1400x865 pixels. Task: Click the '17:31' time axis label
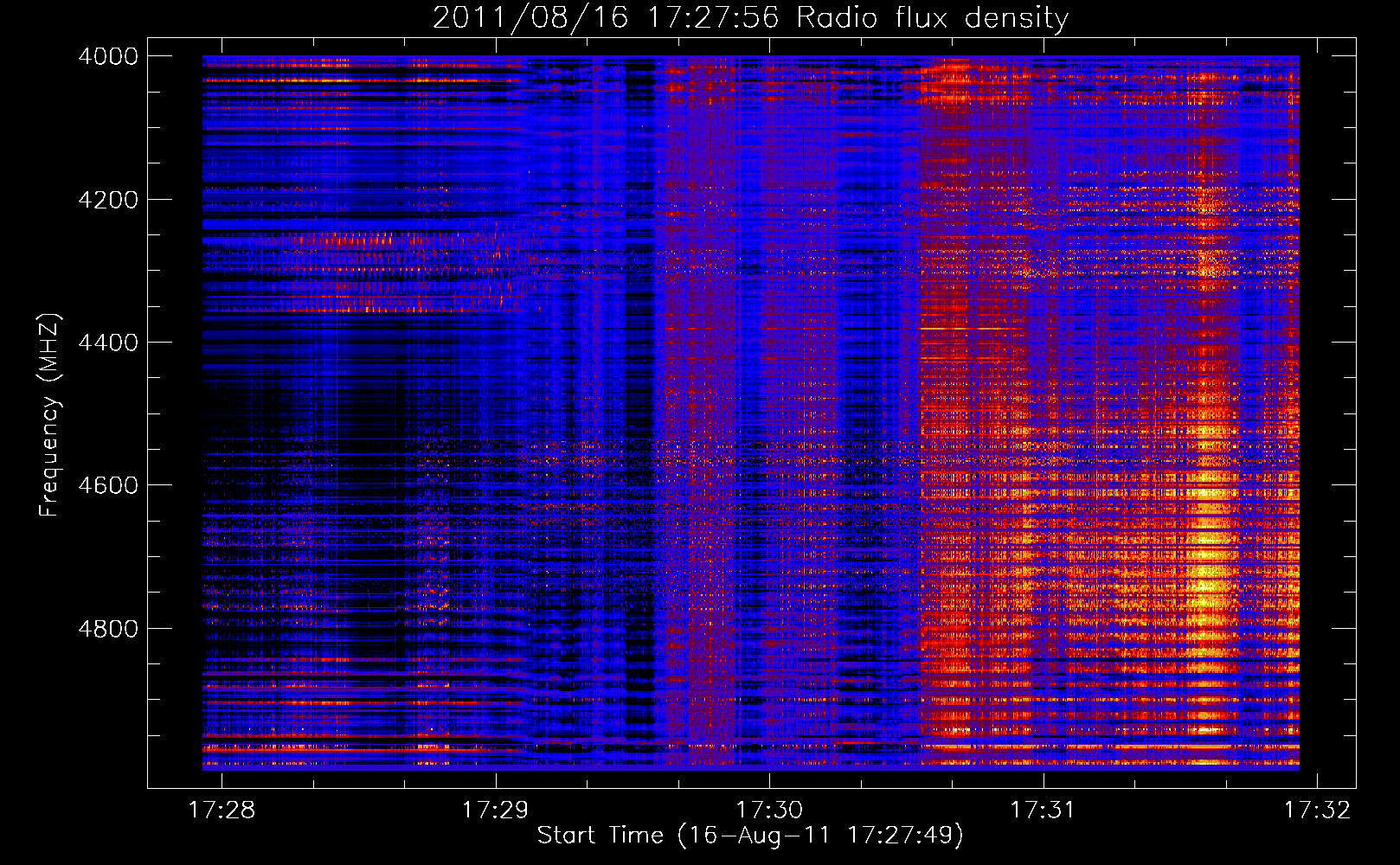[1044, 810]
